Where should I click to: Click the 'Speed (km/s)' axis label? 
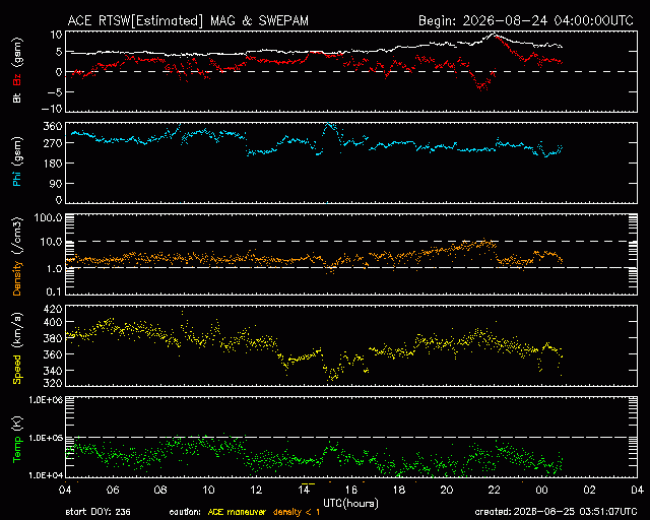(x=17, y=348)
